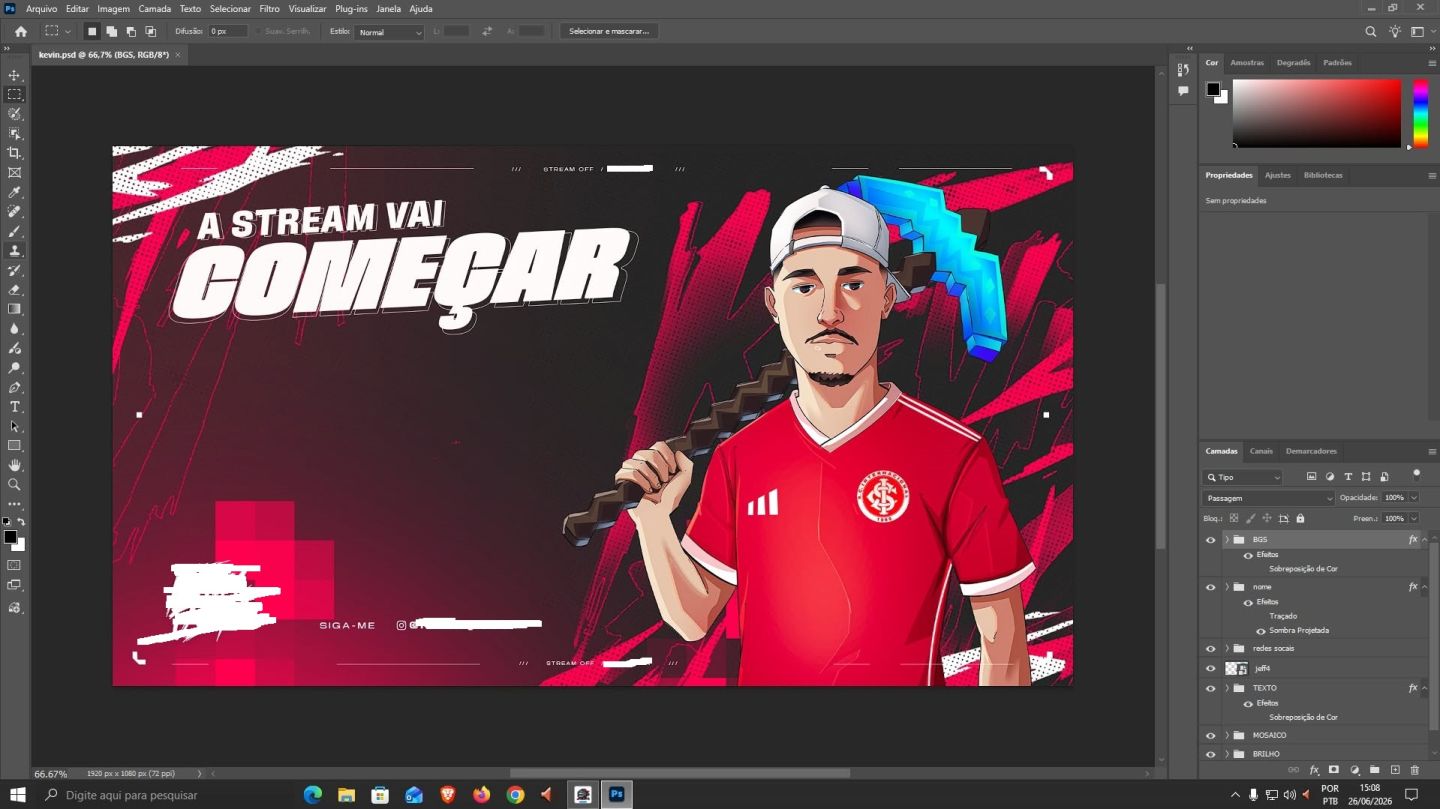Add a layer mask from Layers panel

1334,770
